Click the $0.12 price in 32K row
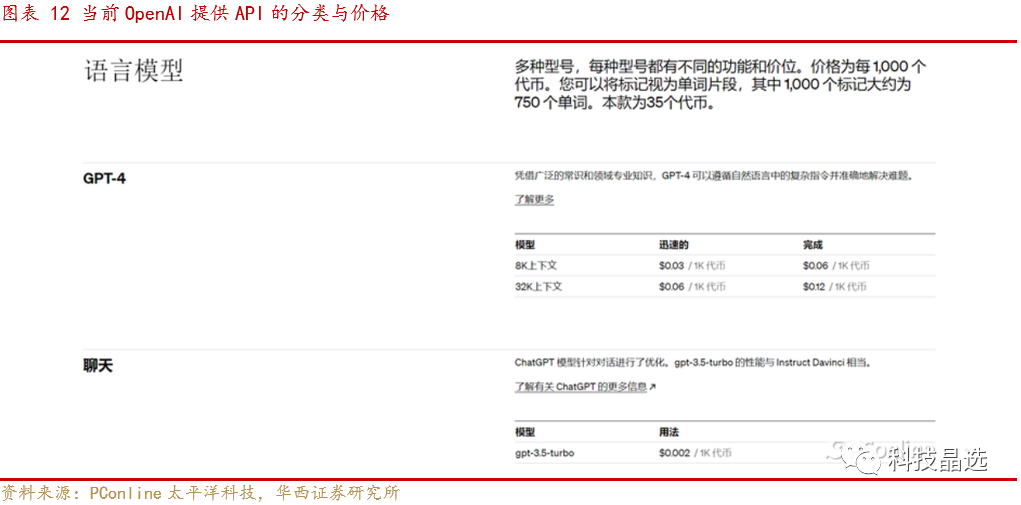The width and height of the screenshot is (1021, 505). coord(815,286)
